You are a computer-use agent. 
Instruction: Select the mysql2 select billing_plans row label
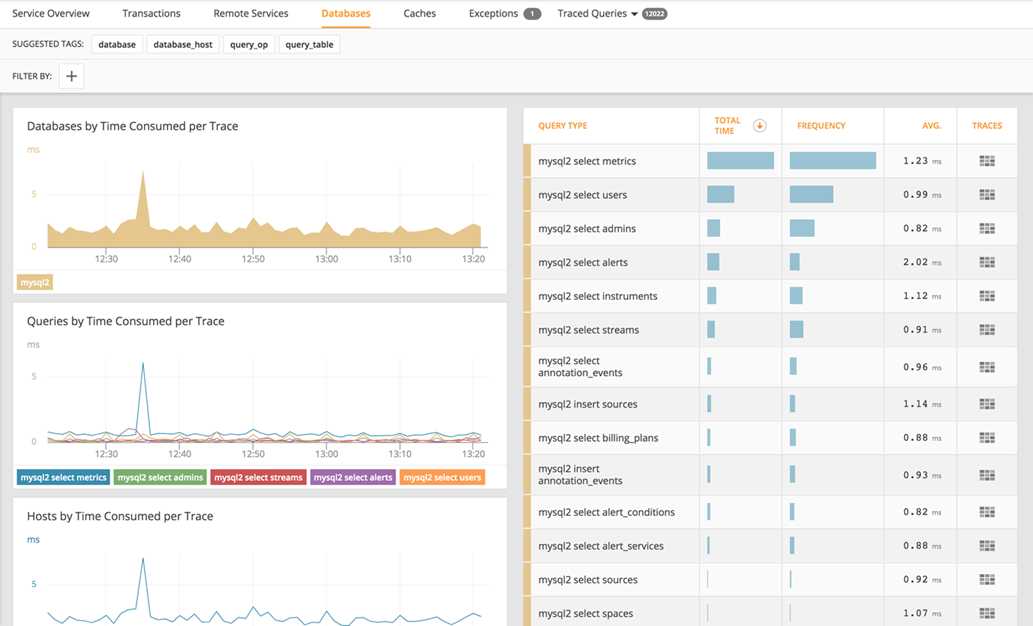[x=598, y=438]
